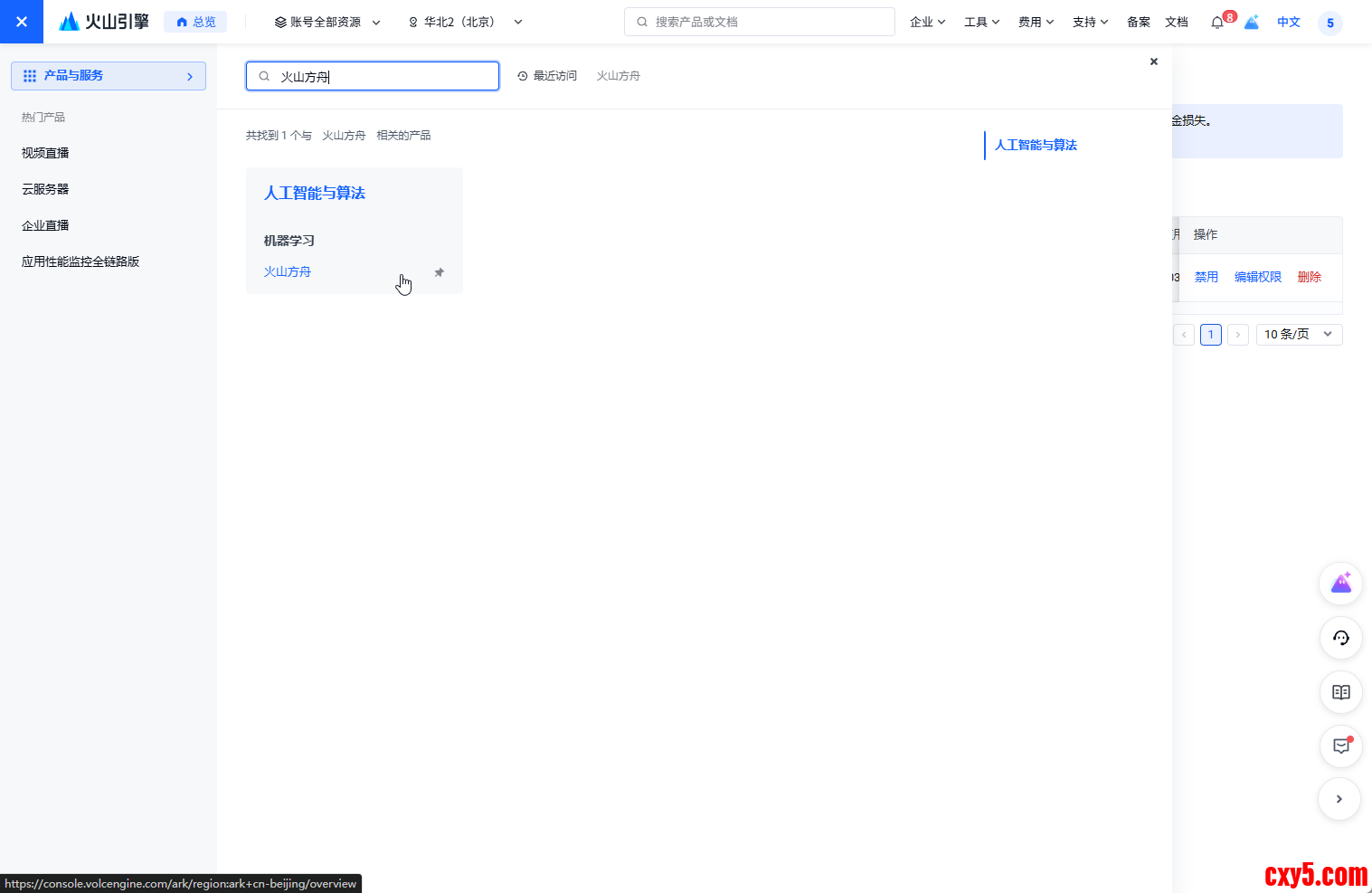The height and width of the screenshot is (893, 1372).
Task: Click the 搜索产品或文档 search field
Action: point(760,22)
